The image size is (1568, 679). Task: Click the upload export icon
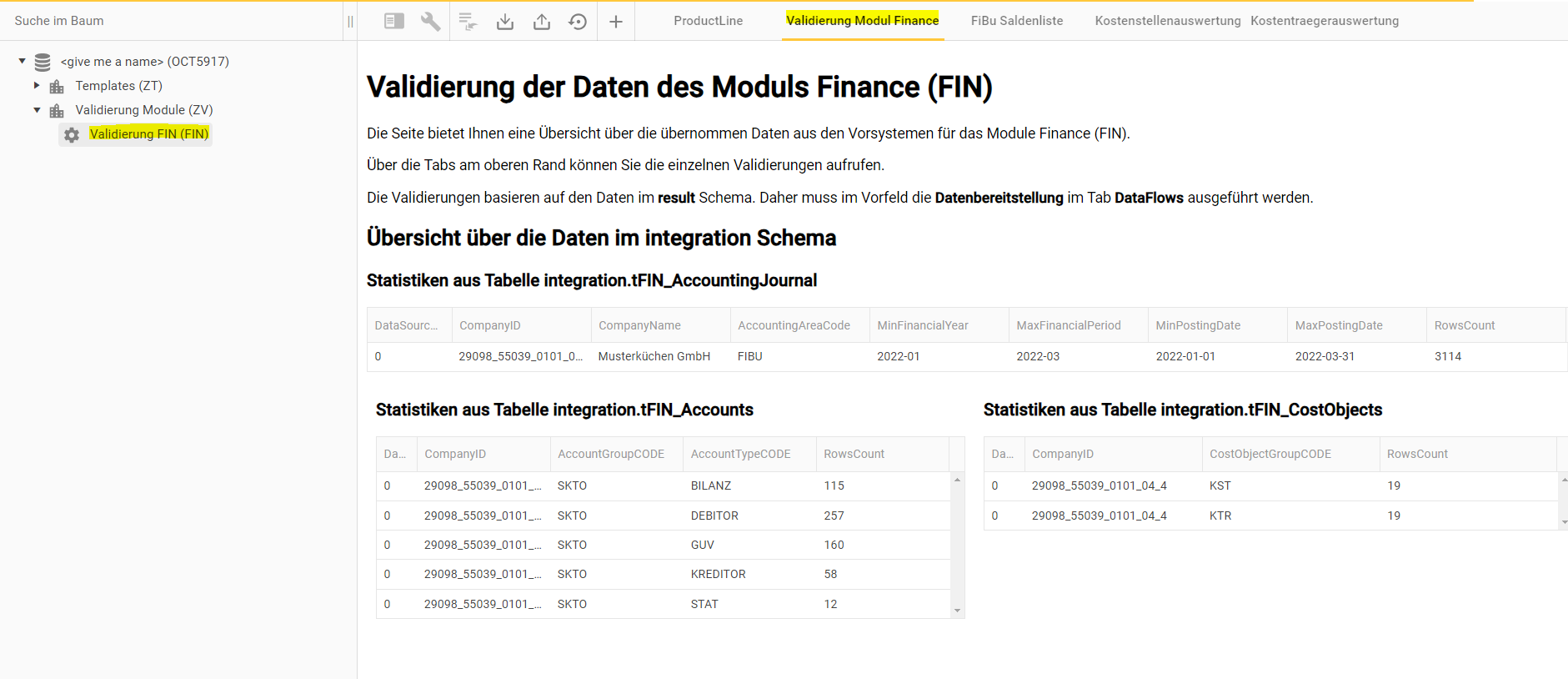(542, 22)
